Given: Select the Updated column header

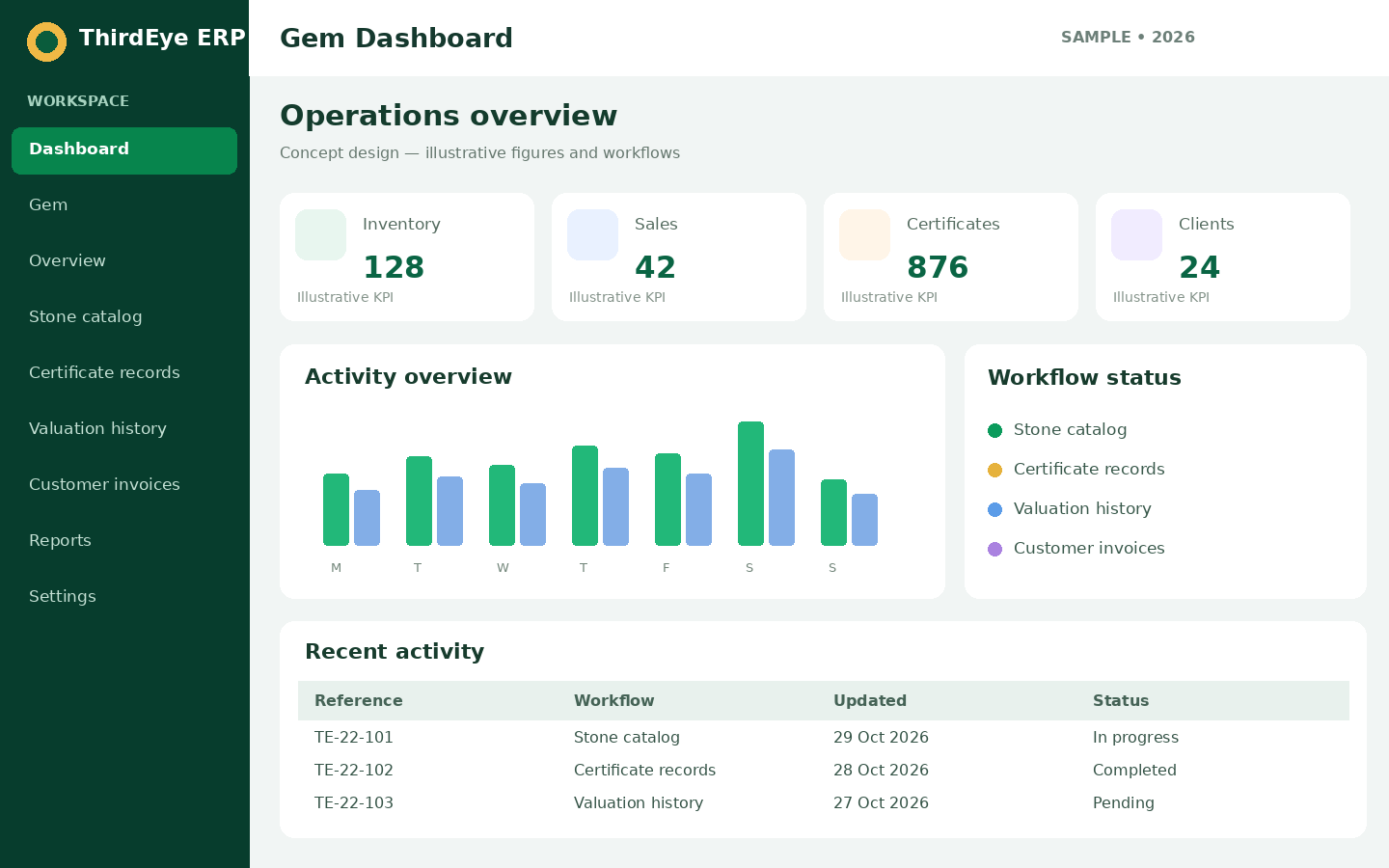Looking at the screenshot, I should 870,700.
